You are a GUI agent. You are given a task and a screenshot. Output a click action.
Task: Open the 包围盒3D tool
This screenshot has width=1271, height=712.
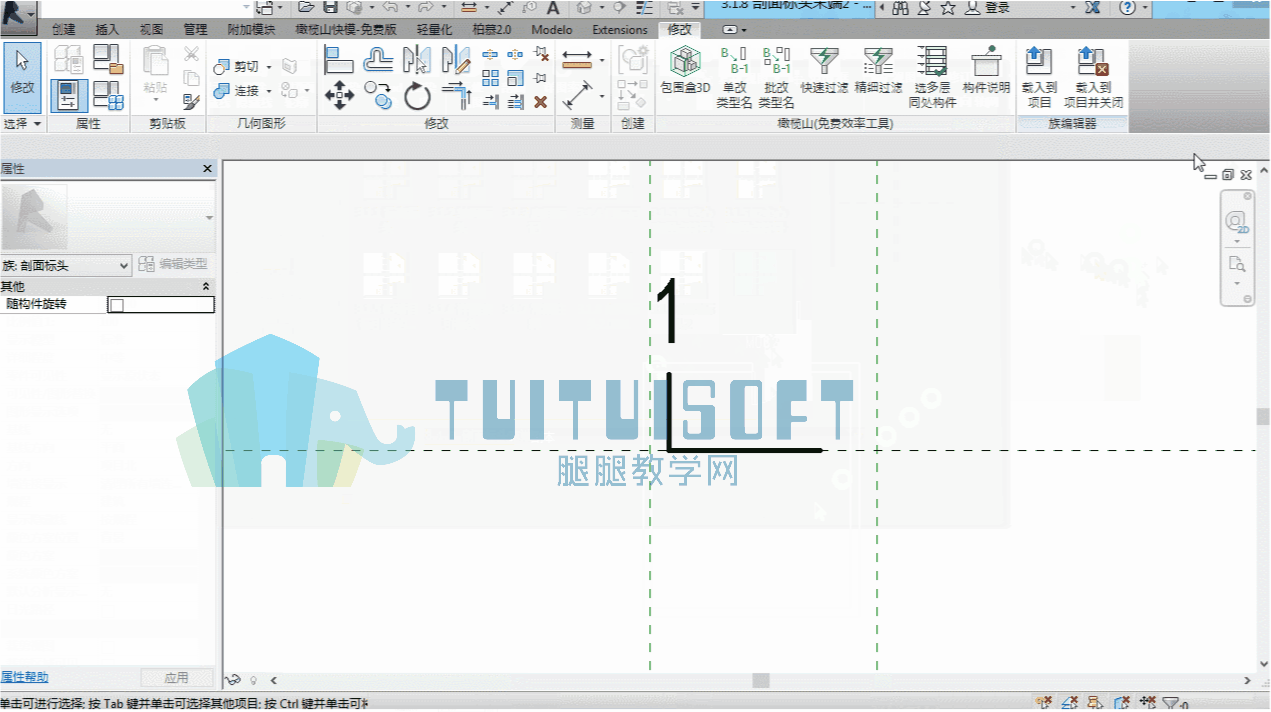685,72
